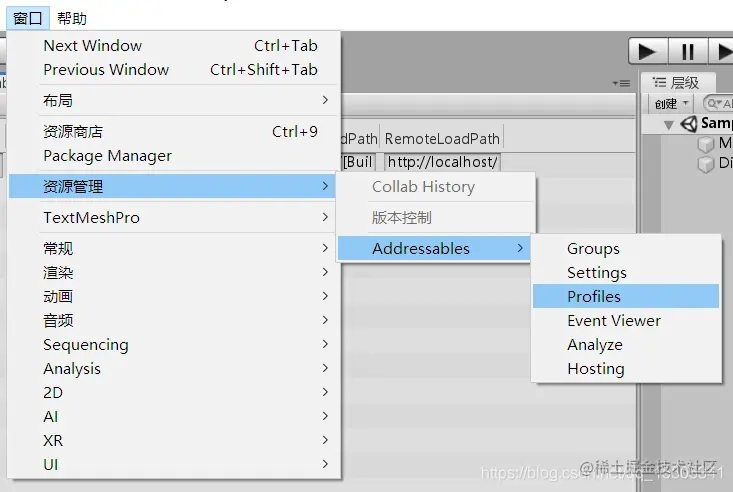Expand the Addressables submenu

pyautogui.click(x=434, y=248)
